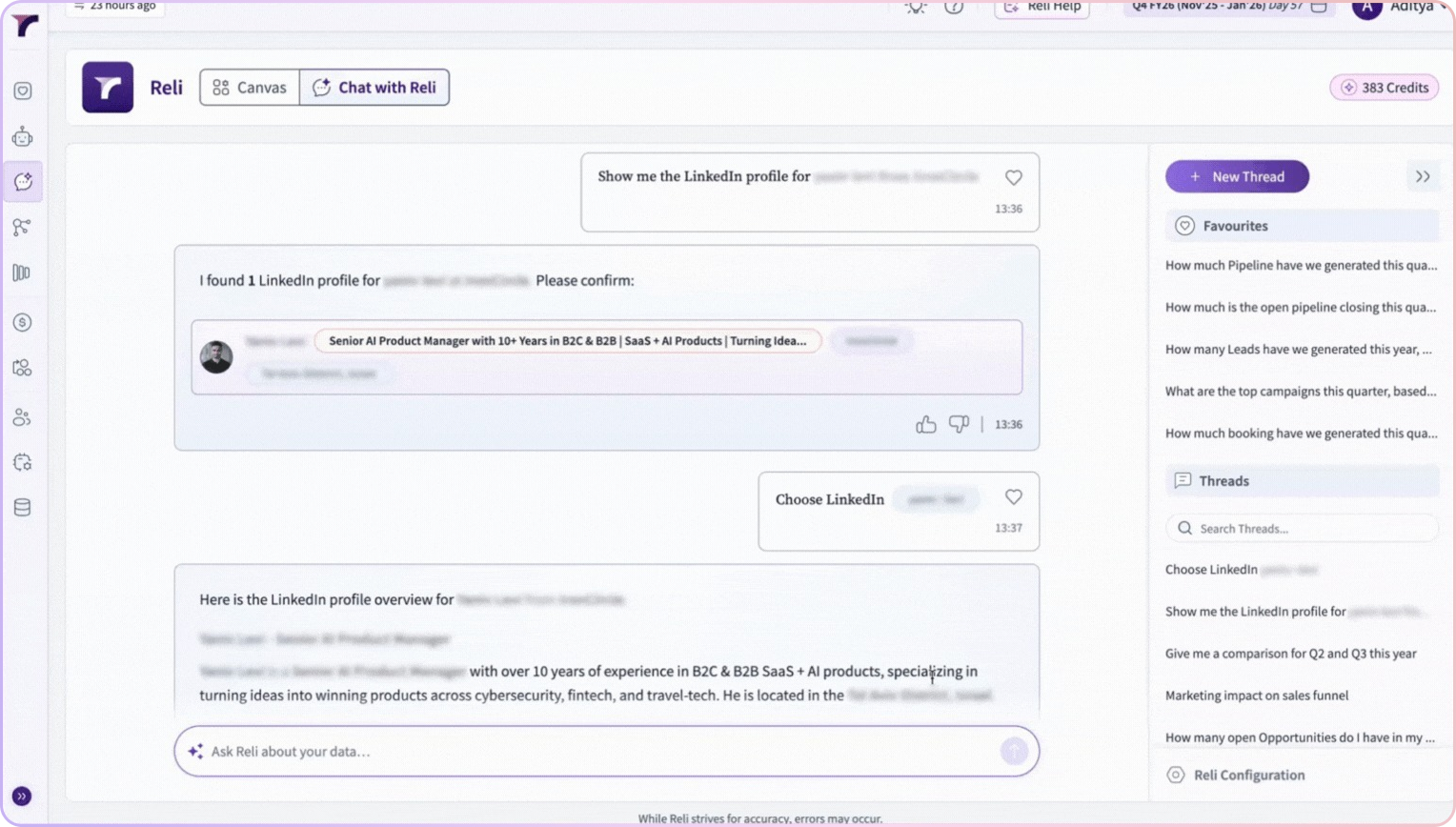Open the 'Show me the LinkedIn profile for' thread
The image size is (1456, 827).
tap(1294, 612)
